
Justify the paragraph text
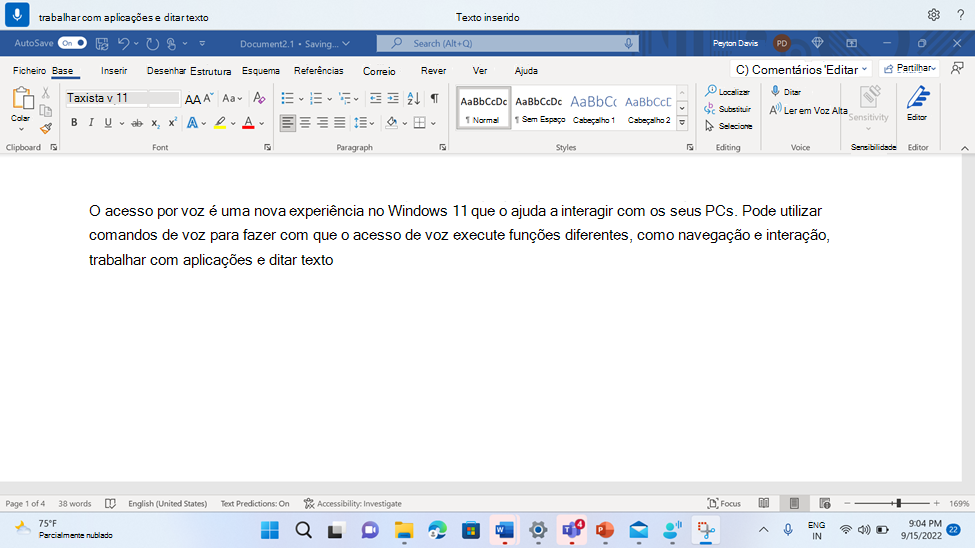(x=340, y=123)
